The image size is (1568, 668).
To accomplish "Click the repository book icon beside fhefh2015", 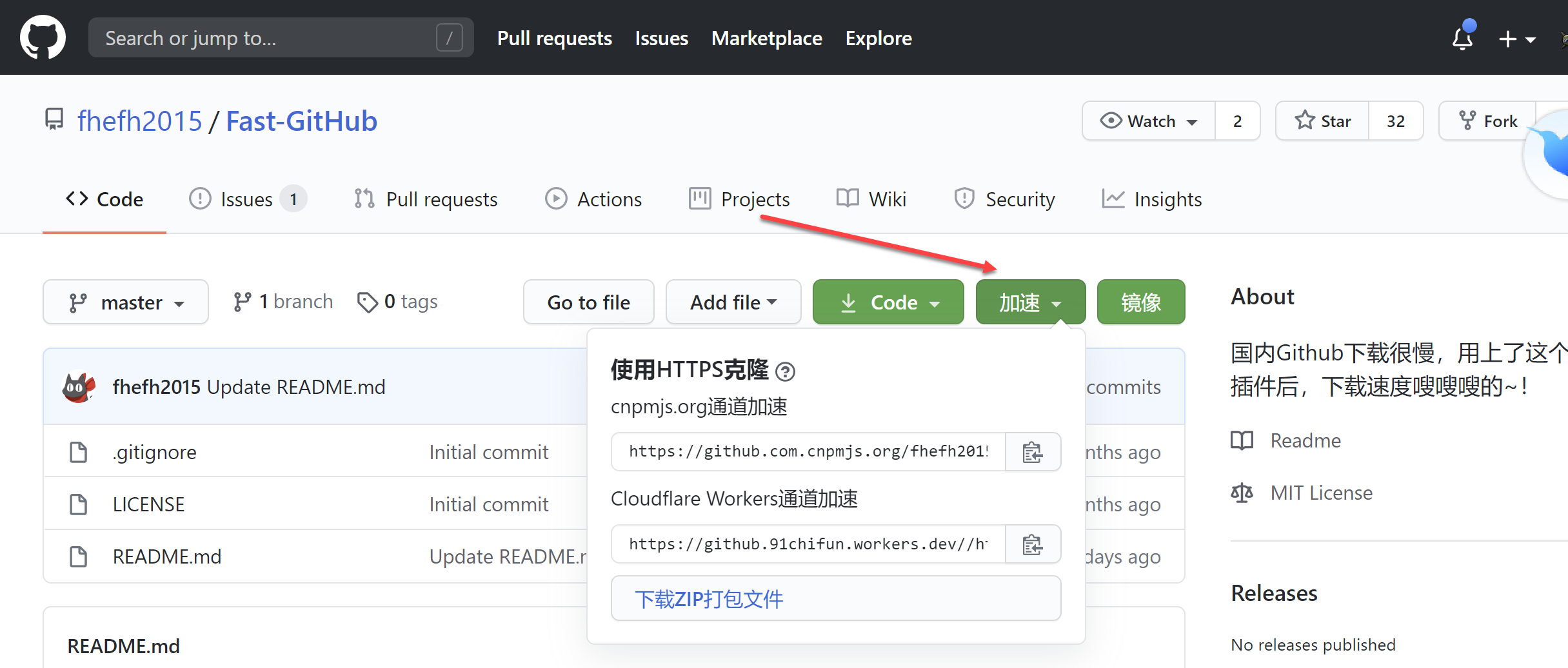I will [x=54, y=120].
